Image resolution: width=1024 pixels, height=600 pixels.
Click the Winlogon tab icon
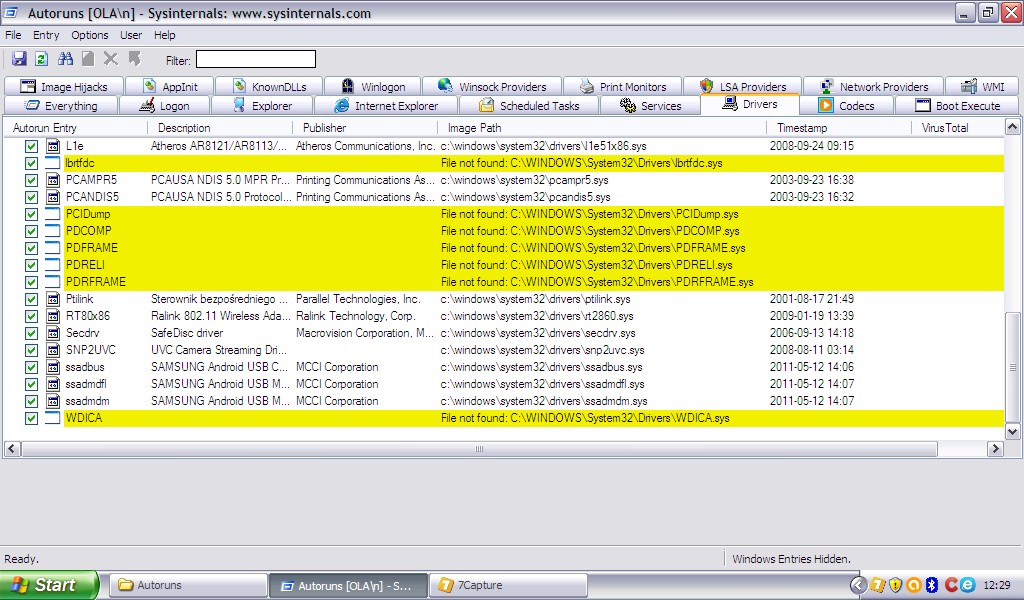347,86
